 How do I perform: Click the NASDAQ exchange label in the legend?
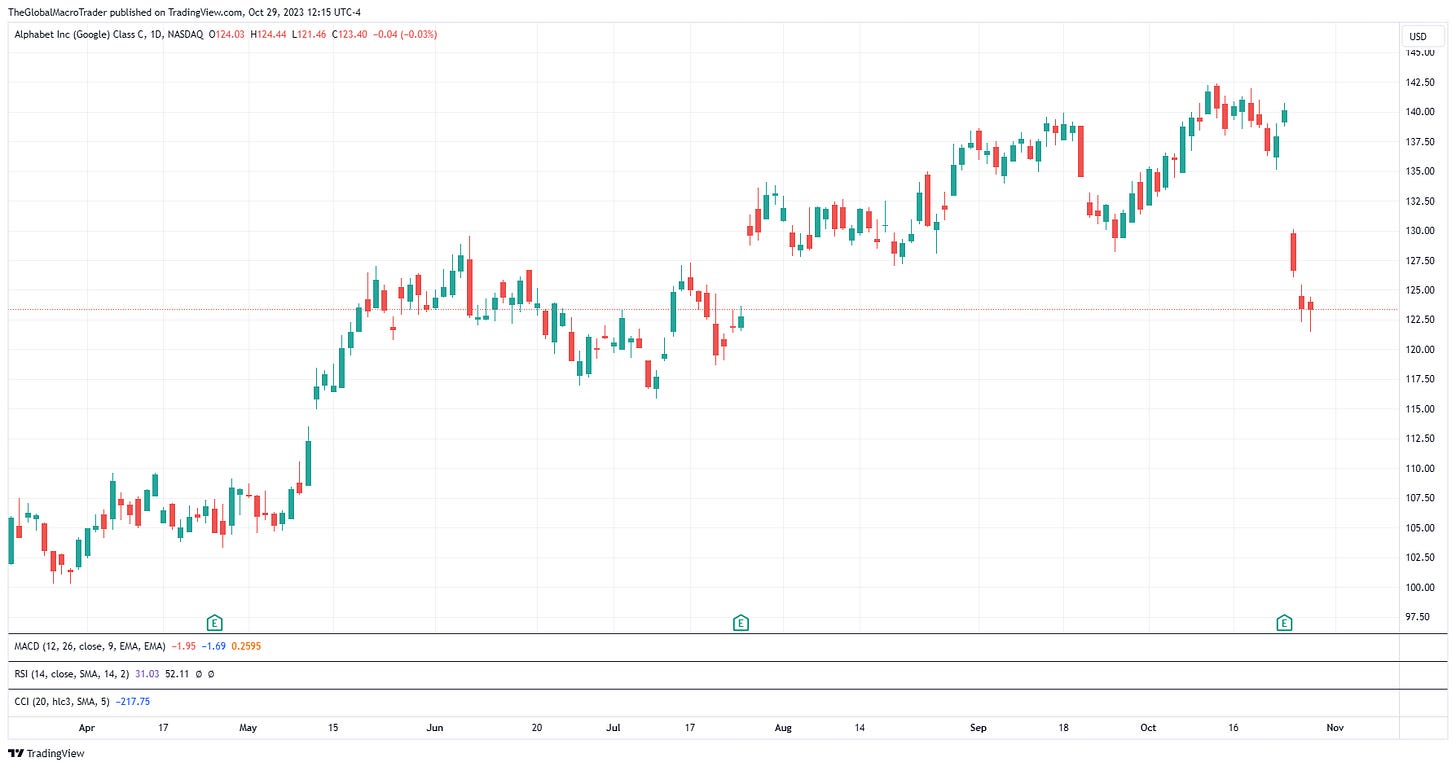[187, 34]
